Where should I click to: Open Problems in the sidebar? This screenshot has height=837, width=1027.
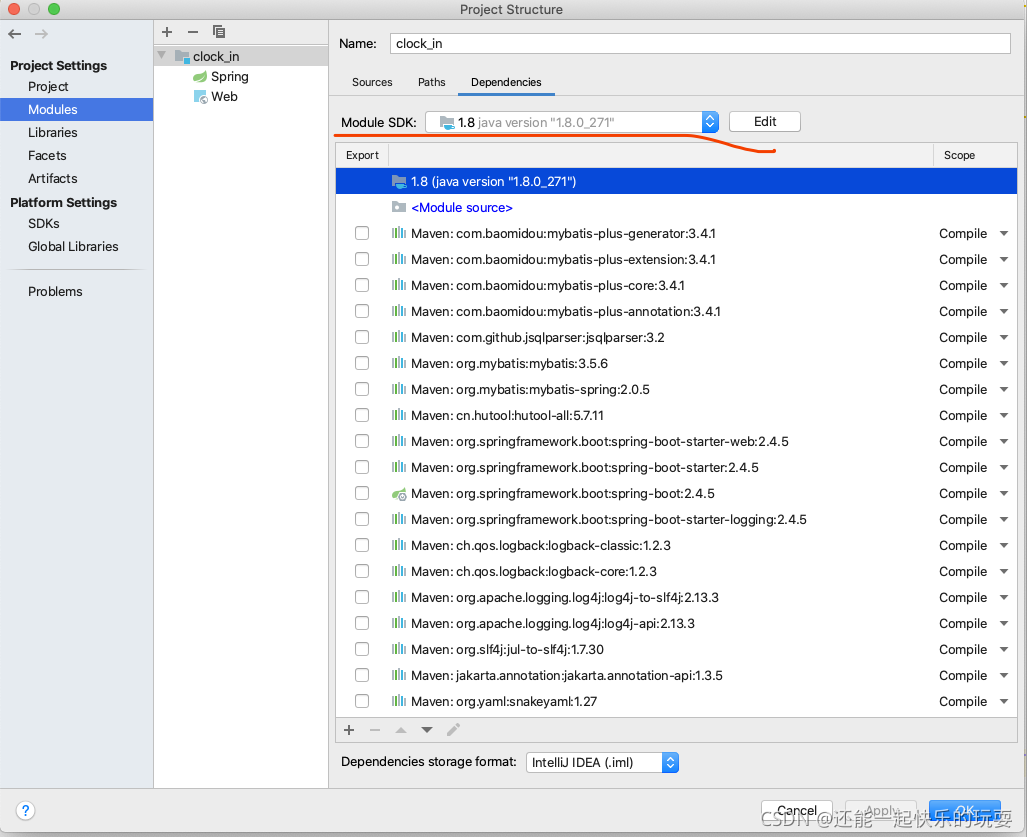click(x=55, y=291)
